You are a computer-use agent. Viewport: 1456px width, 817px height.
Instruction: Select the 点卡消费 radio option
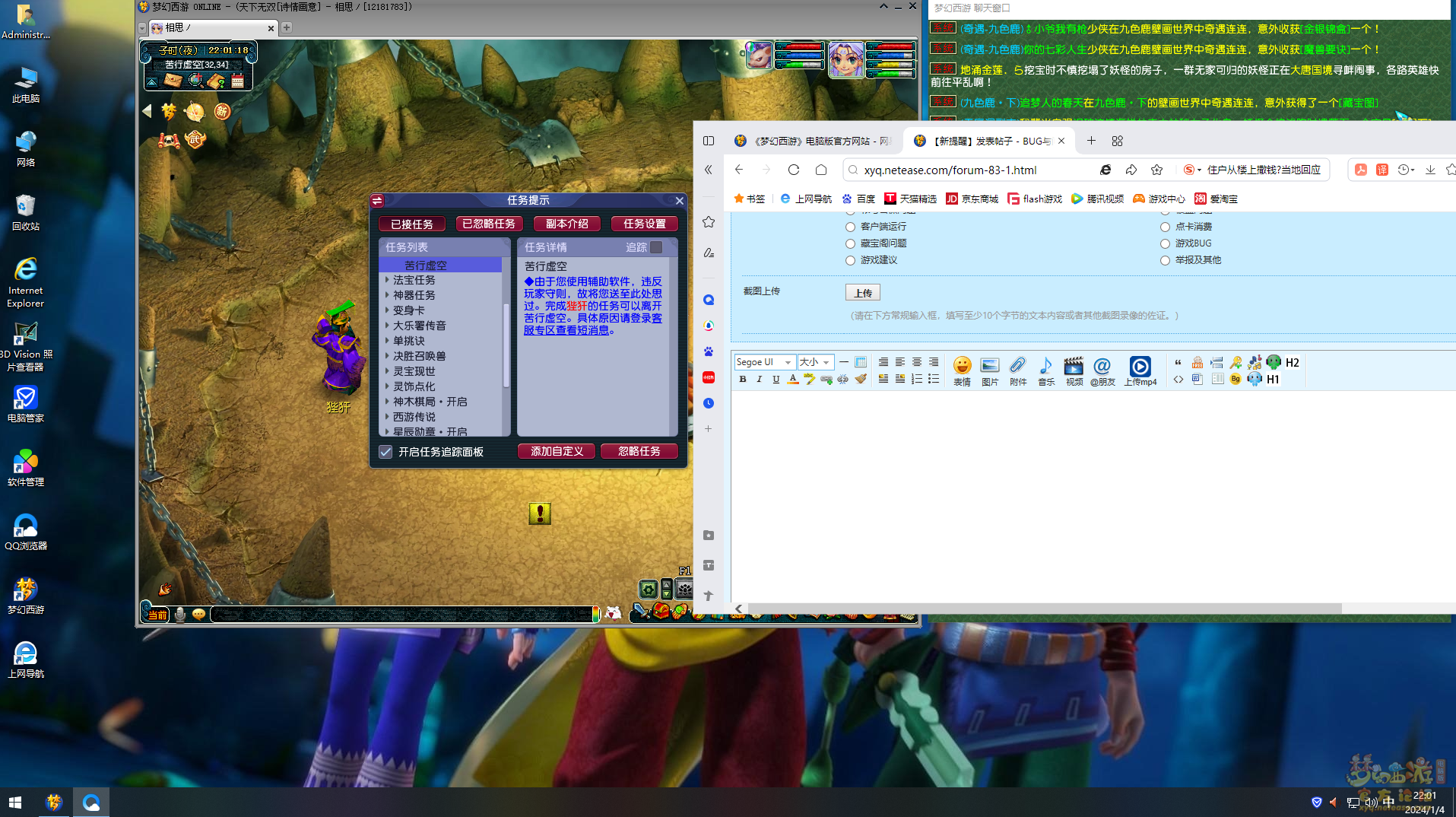pos(1165,227)
